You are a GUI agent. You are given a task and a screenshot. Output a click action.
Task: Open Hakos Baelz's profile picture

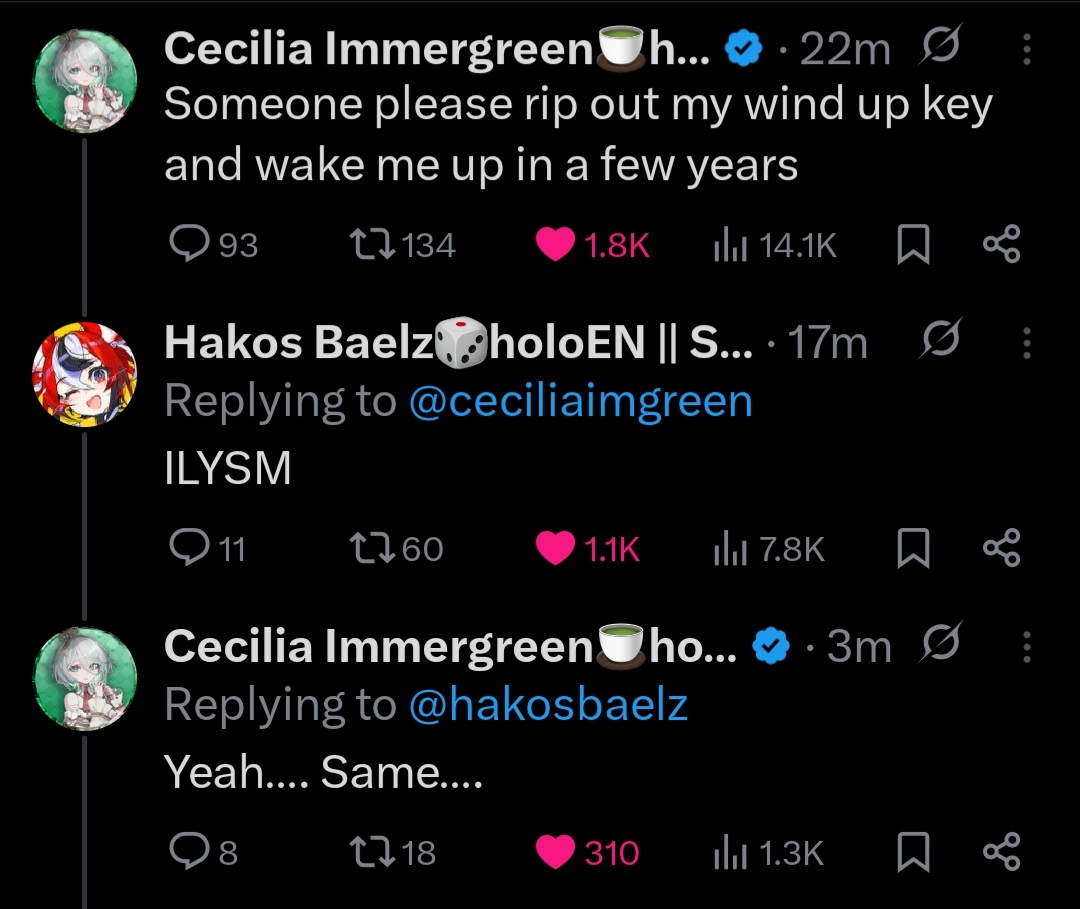pos(84,372)
